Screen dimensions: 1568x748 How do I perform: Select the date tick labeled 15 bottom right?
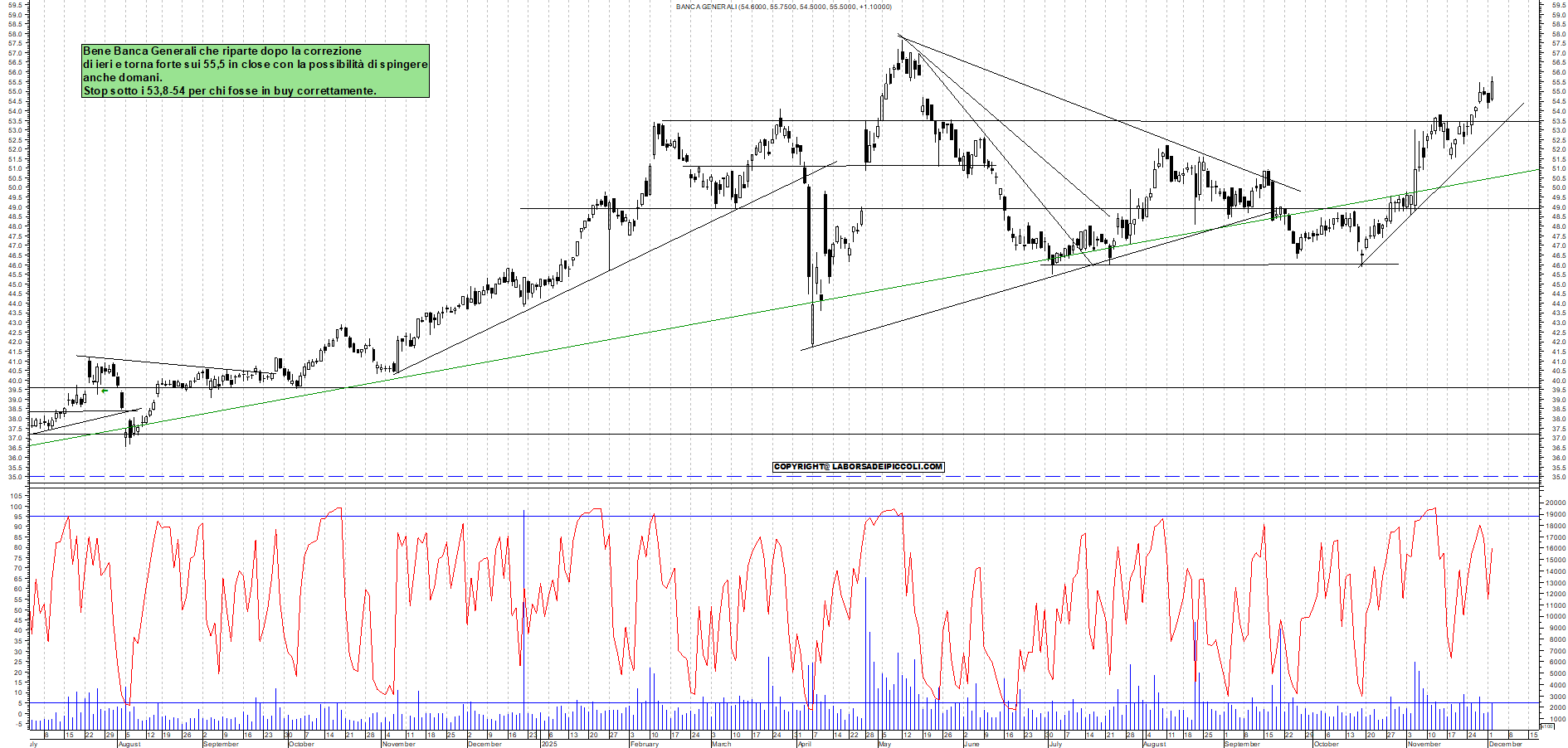click(x=1536, y=735)
